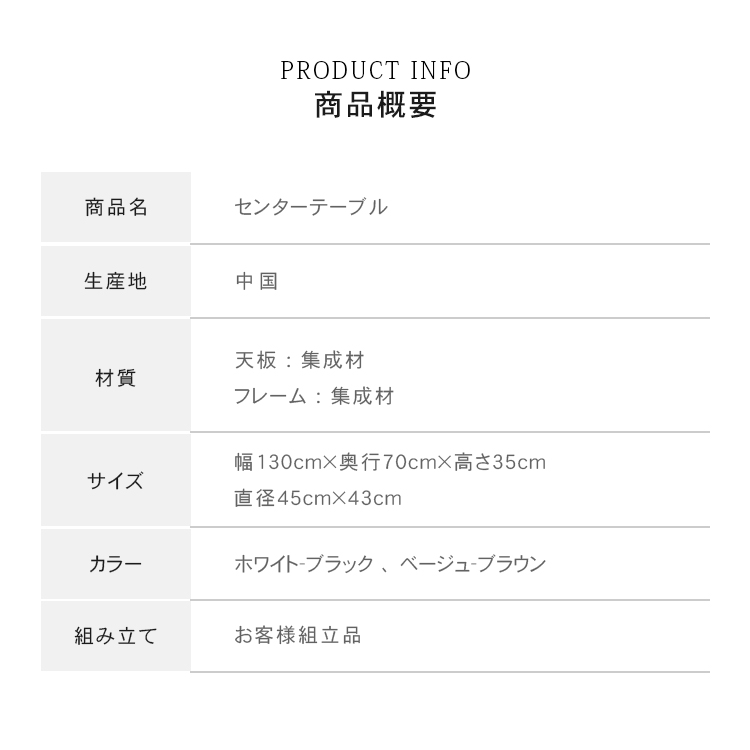Click the 組み立て row label
750x750 pixels.
point(116,635)
